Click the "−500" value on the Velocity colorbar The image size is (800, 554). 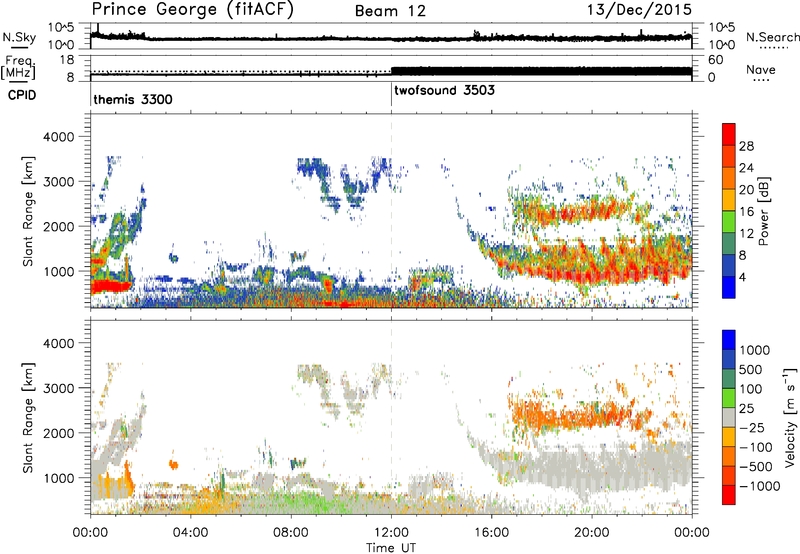[755, 466]
